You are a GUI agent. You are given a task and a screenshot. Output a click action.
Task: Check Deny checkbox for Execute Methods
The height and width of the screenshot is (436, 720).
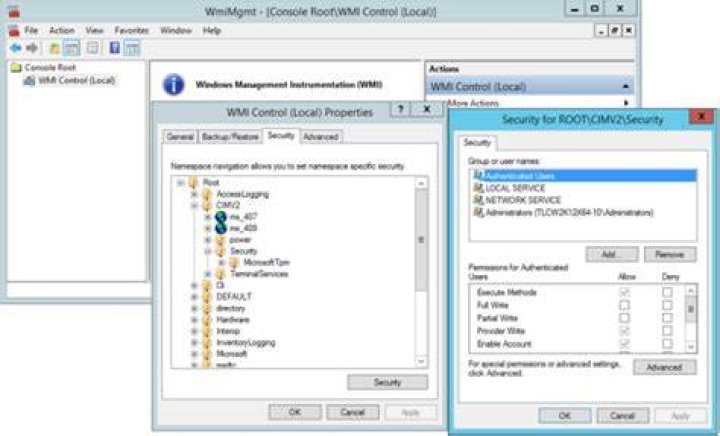pos(667,292)
